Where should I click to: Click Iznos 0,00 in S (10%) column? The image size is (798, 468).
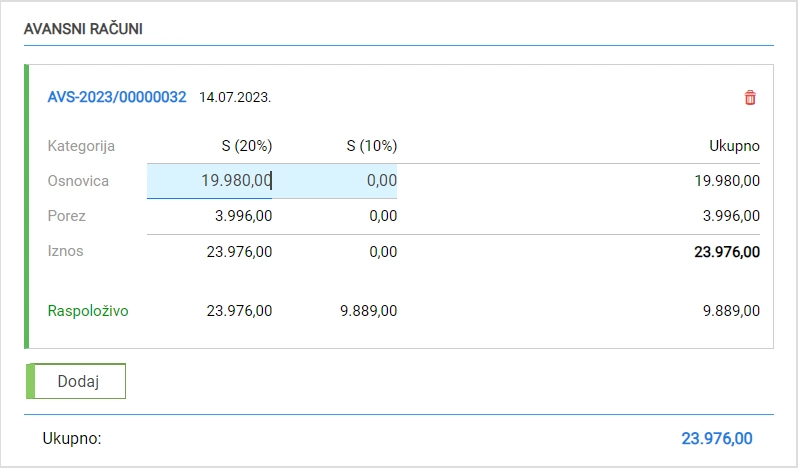(383, 252)
